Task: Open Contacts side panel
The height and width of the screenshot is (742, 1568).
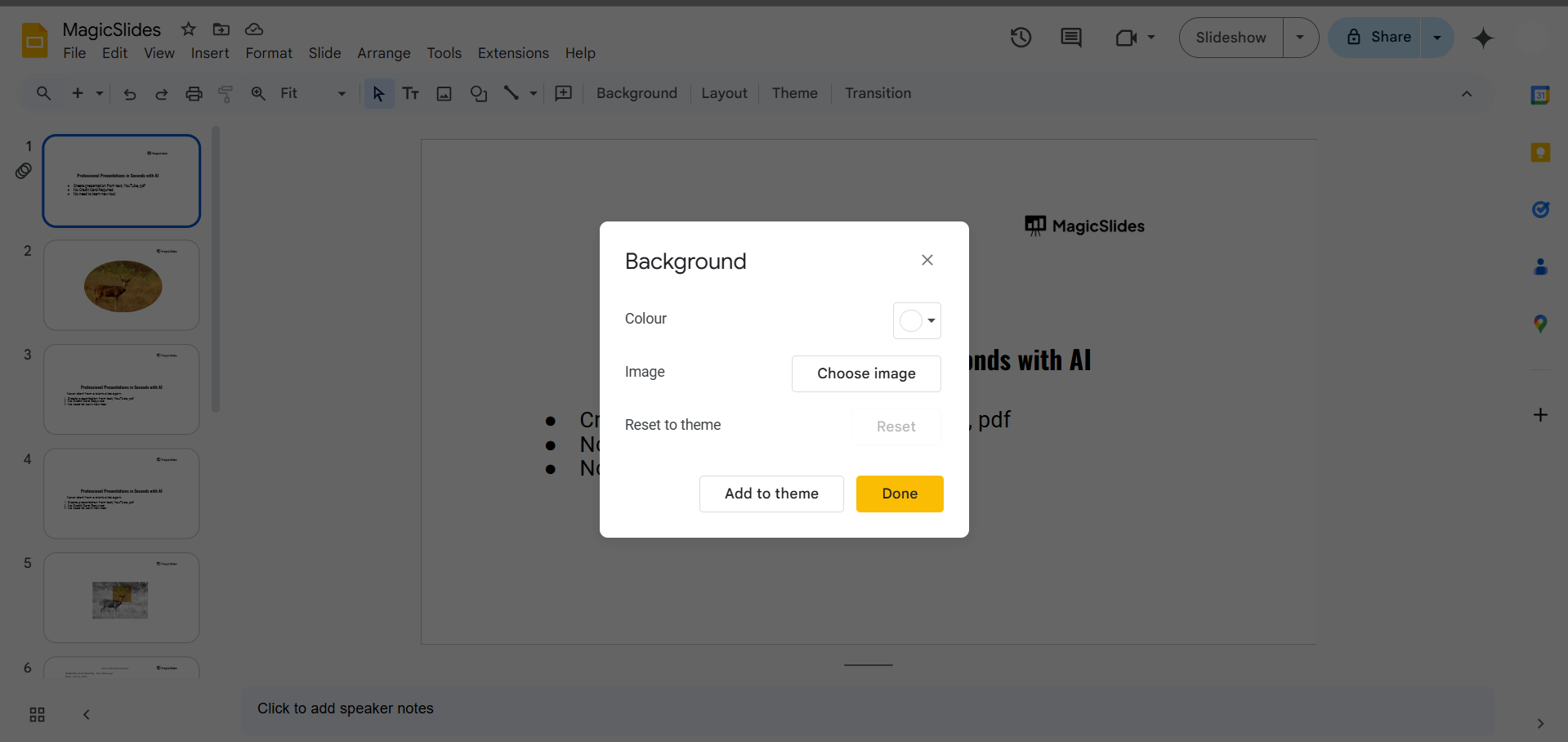Action: (1540, 266)
